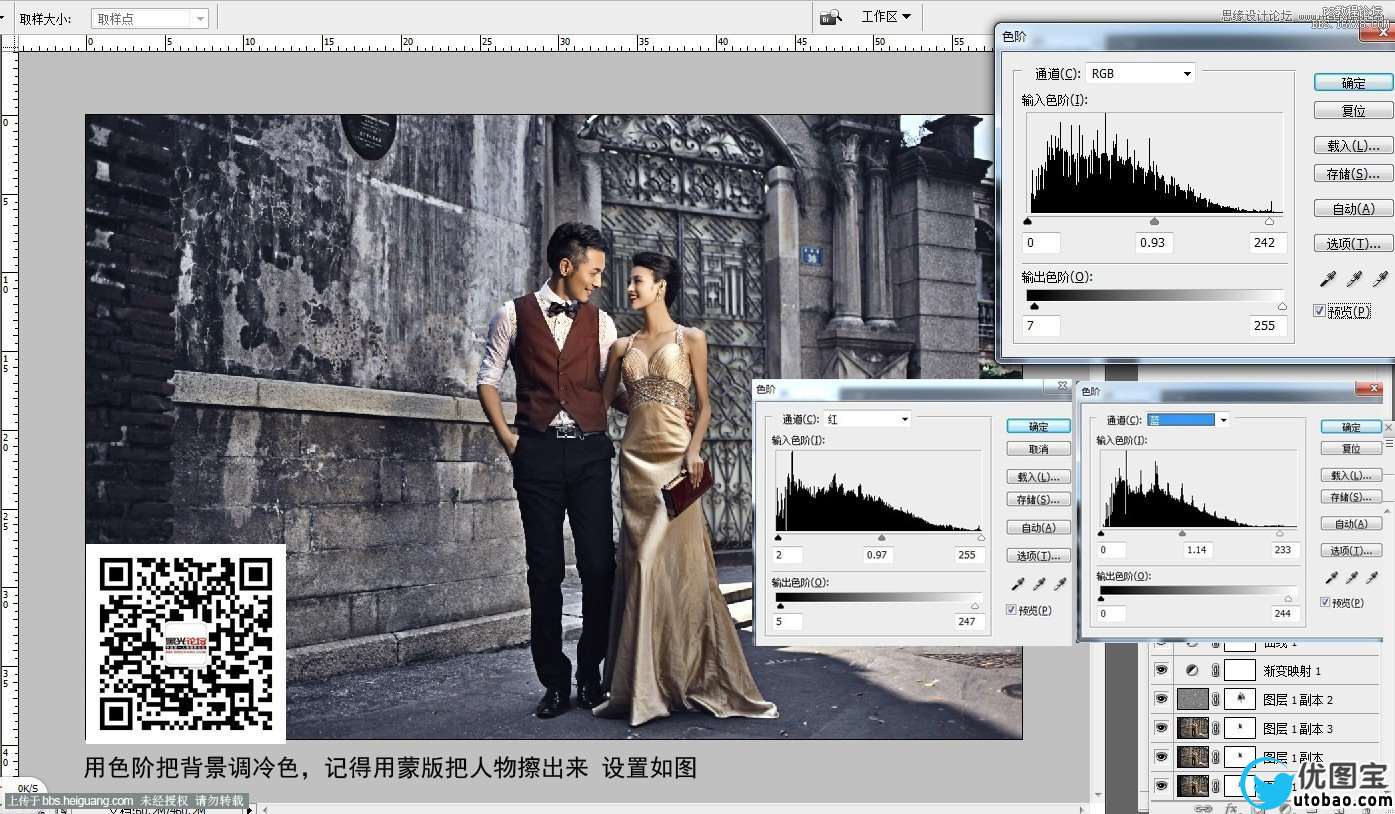
Task: Click 复位 in the RGB Levels dialog
Action: (1353, 111)
